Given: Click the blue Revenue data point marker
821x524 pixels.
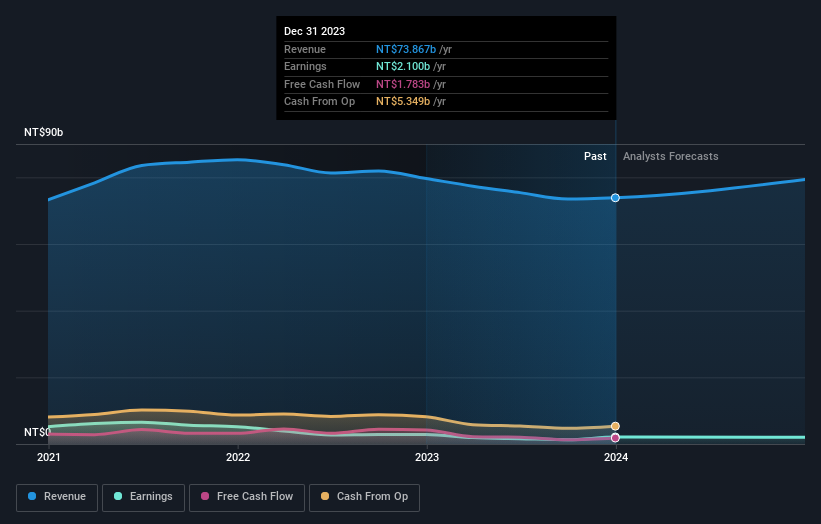Looking at the screenshot, I should (x=615, y=198).
